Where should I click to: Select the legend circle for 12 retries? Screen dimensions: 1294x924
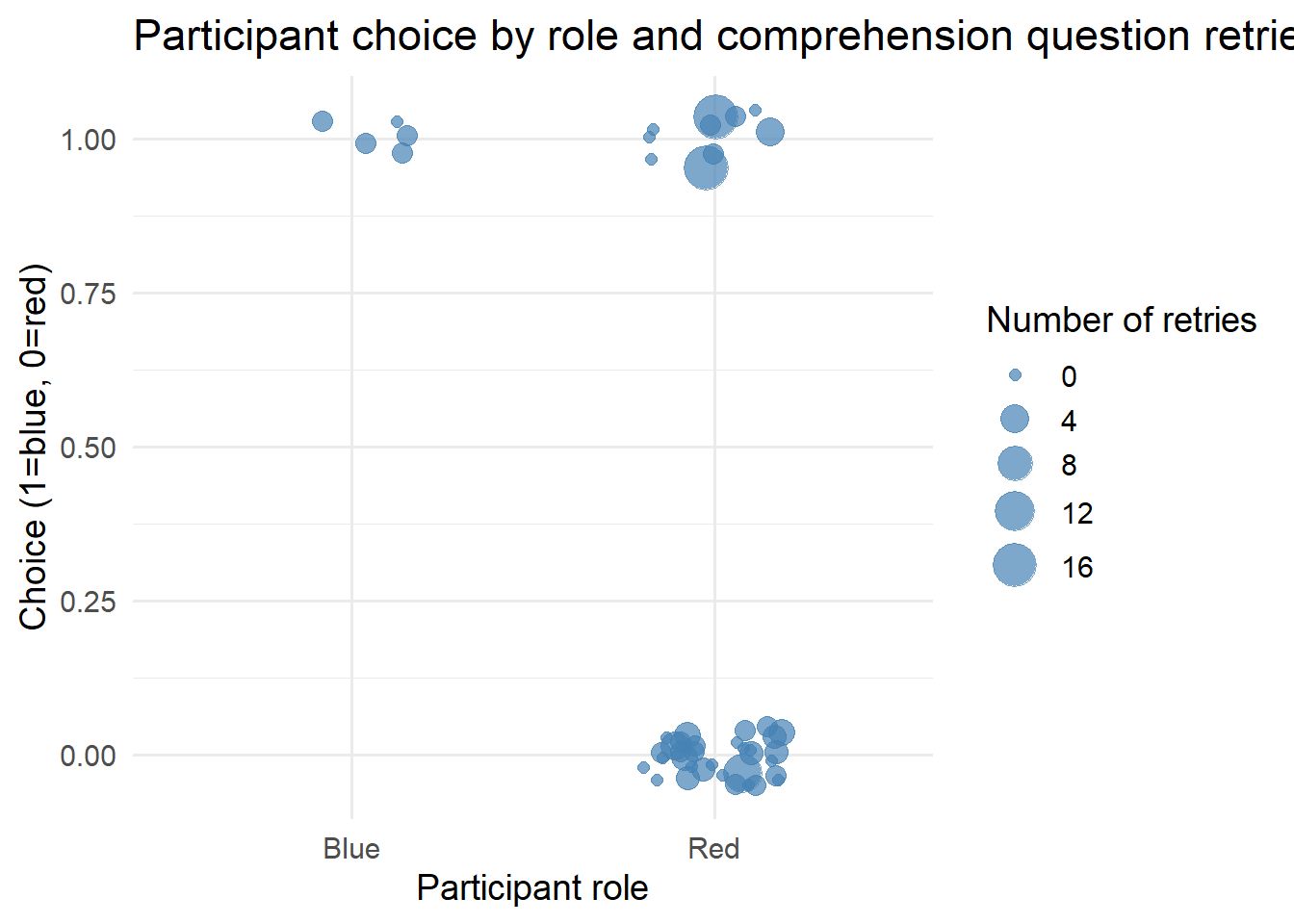(1015, 511)
